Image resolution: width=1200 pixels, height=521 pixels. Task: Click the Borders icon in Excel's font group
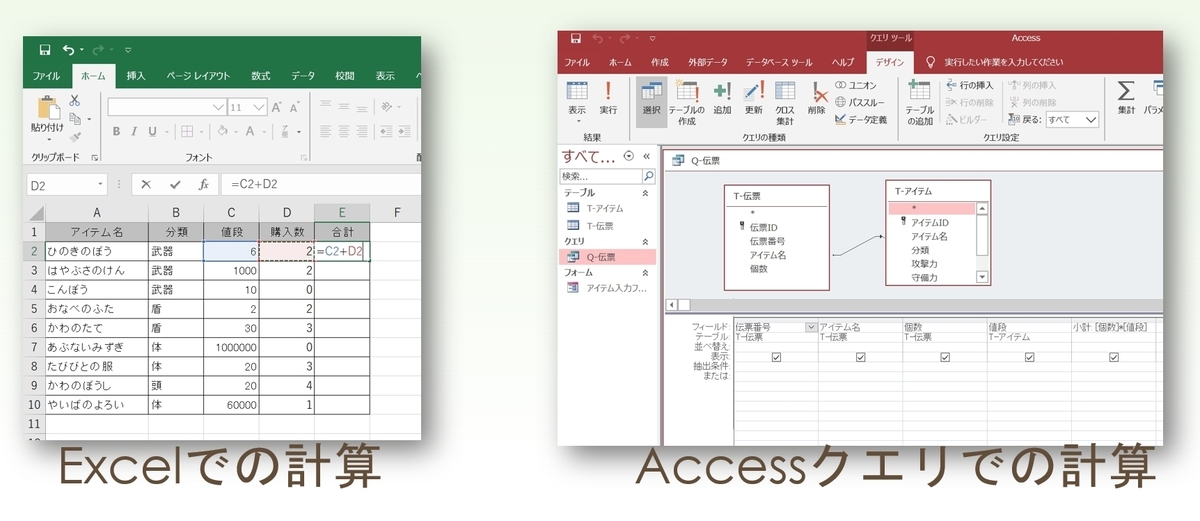(185, 131)
